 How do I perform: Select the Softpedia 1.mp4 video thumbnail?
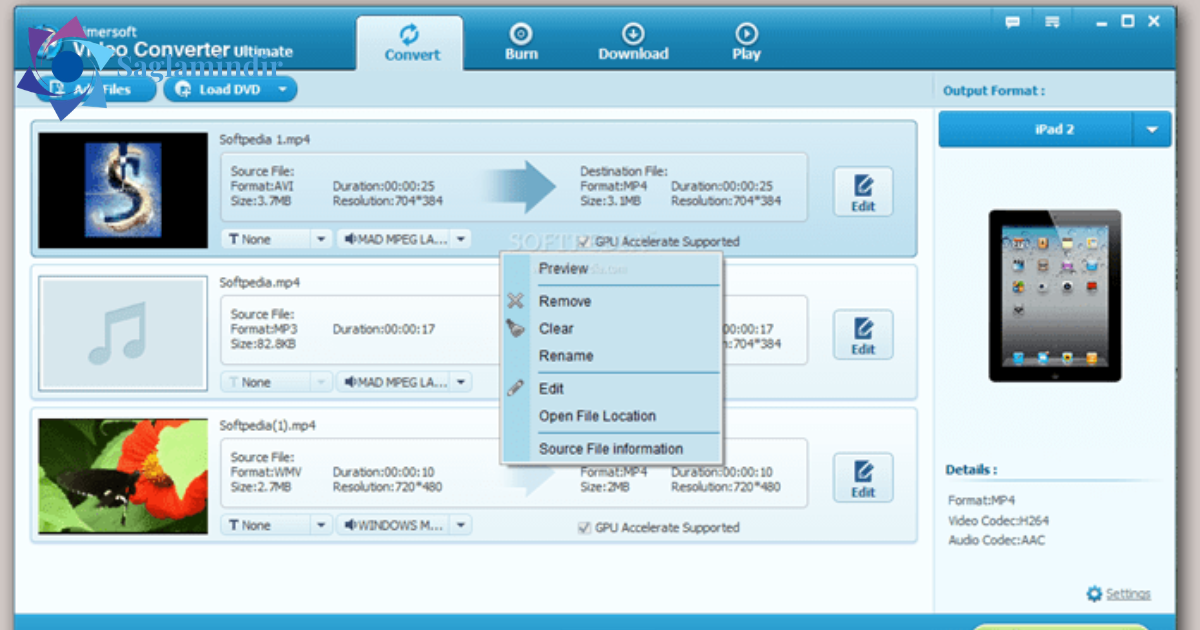pyautogui.click(x=123, y=190)
